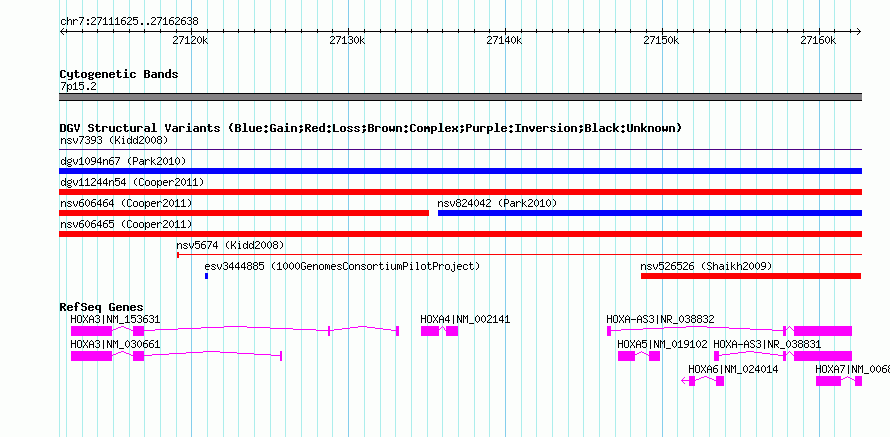Click the first exon of HOXA3 NM_030661

[x=91, y=356]
